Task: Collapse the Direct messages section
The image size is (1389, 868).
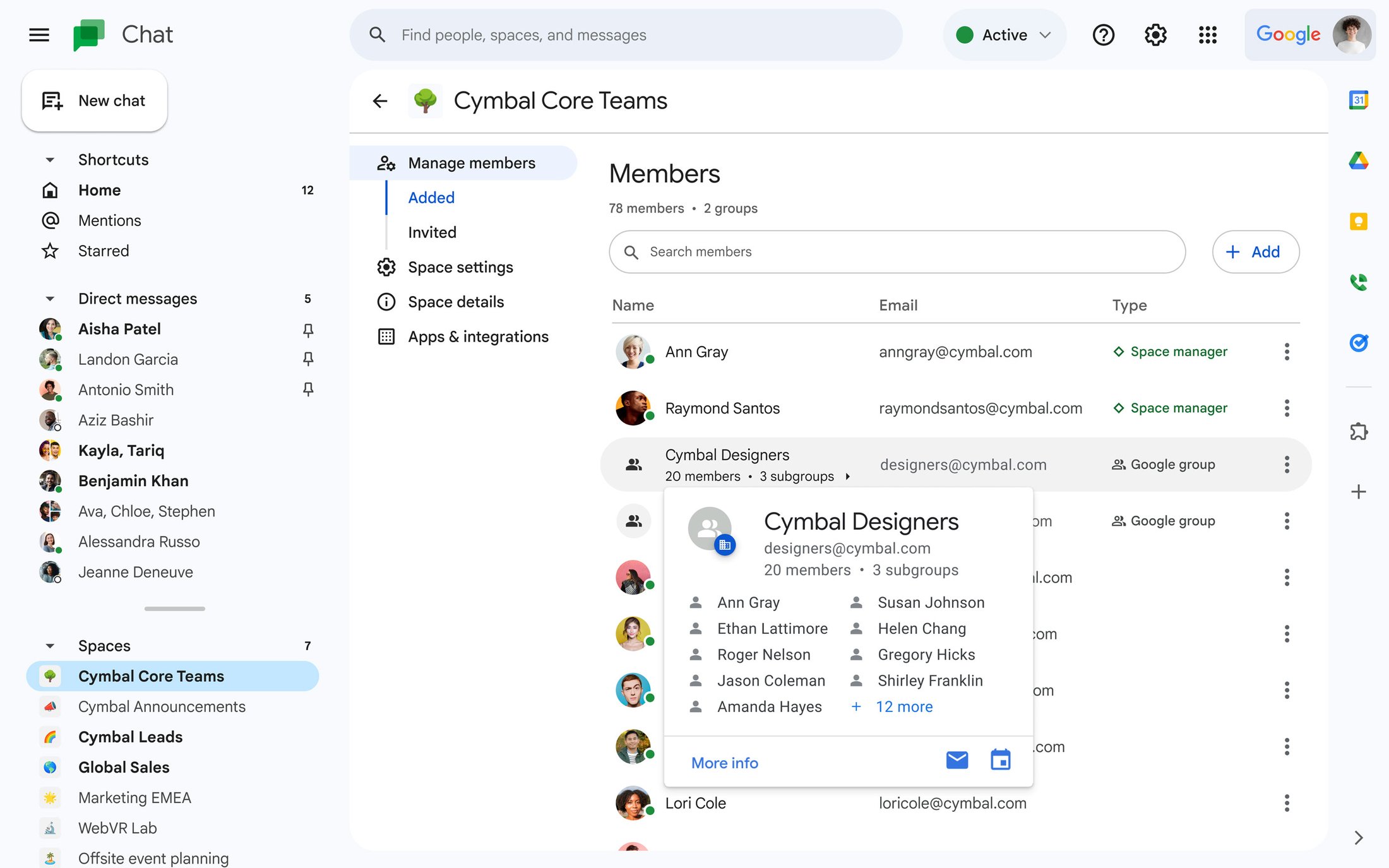Action: (x=50, y=299)
